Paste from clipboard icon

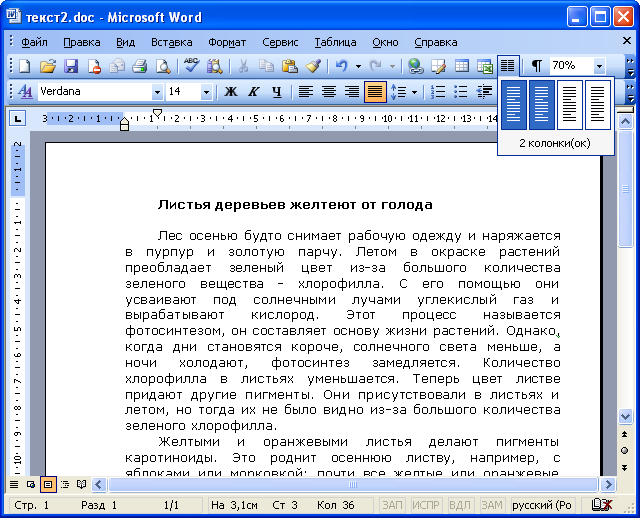(x=289, y=66)
